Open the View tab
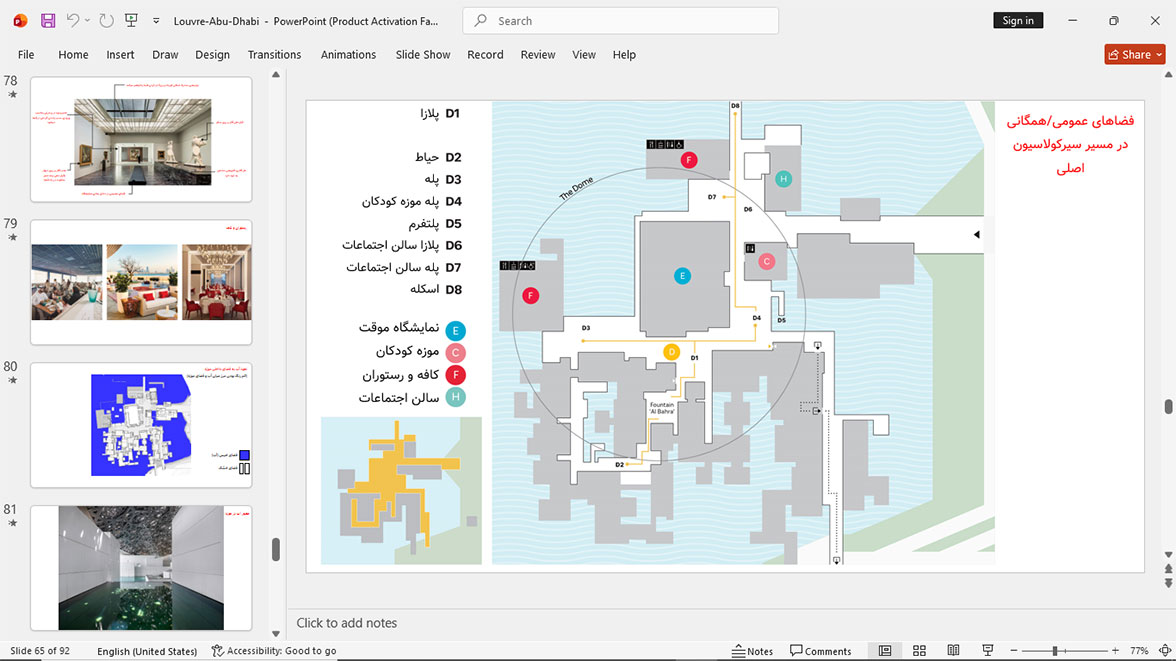The image size is (1176, 661). pyautogui.click(x=584, y=55)
